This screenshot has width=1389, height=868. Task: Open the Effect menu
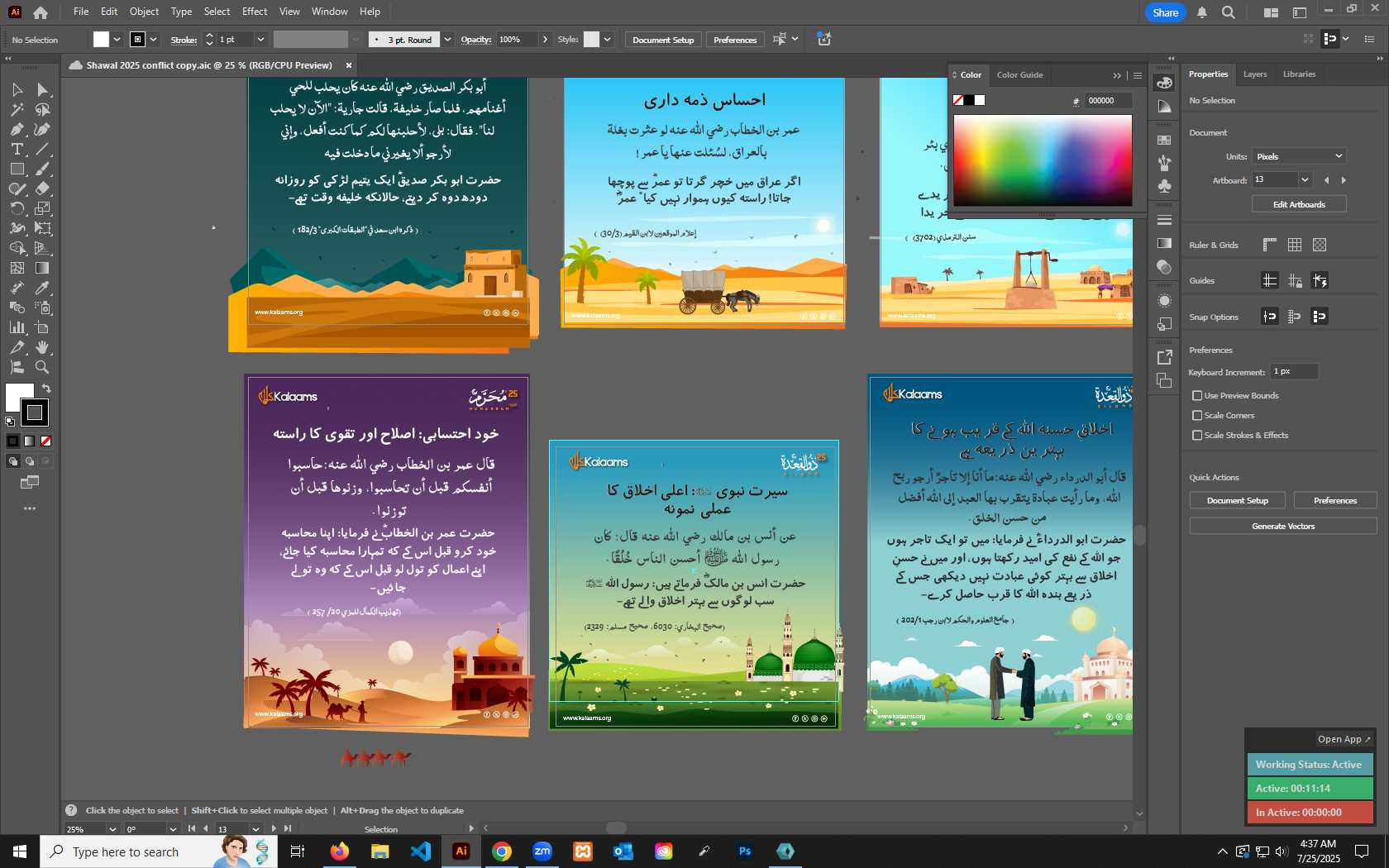pos(255,12)
